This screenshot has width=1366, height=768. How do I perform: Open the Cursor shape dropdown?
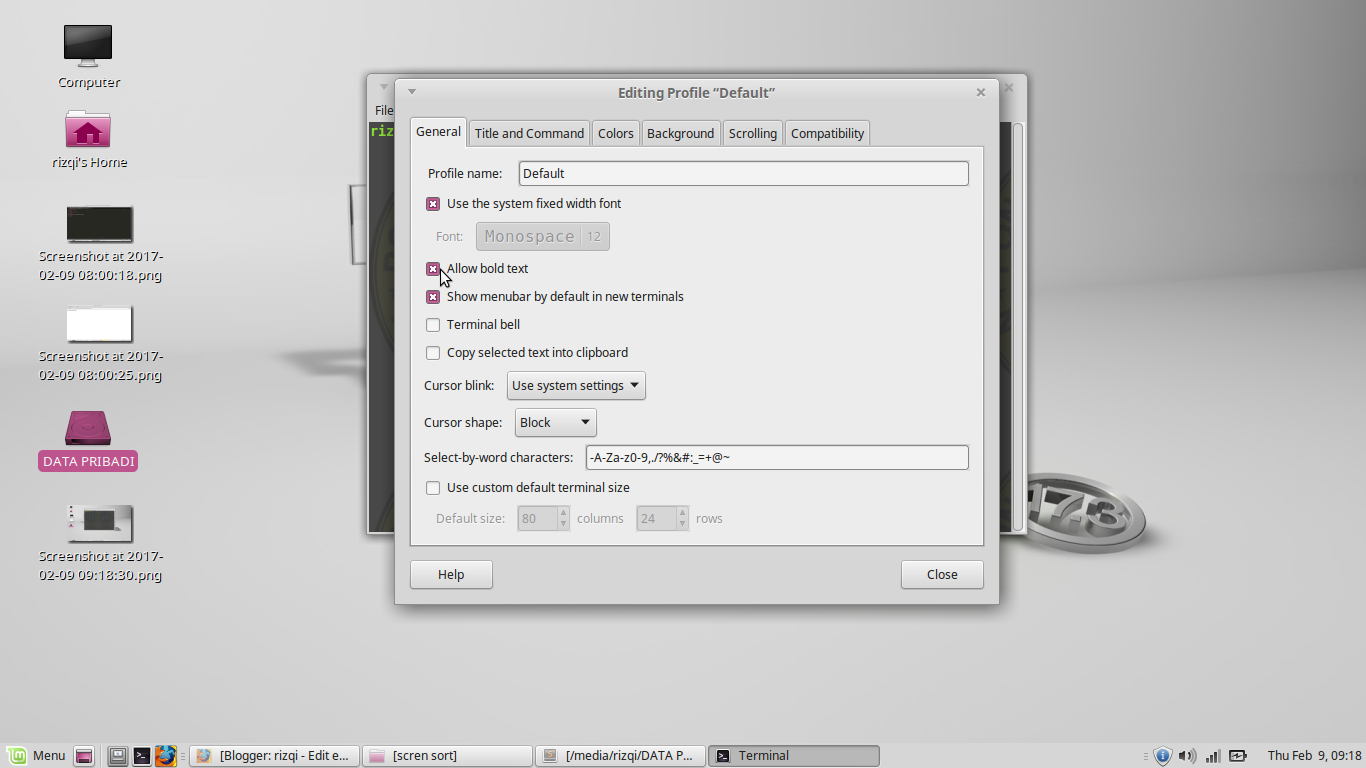click(x=555, y=422)
